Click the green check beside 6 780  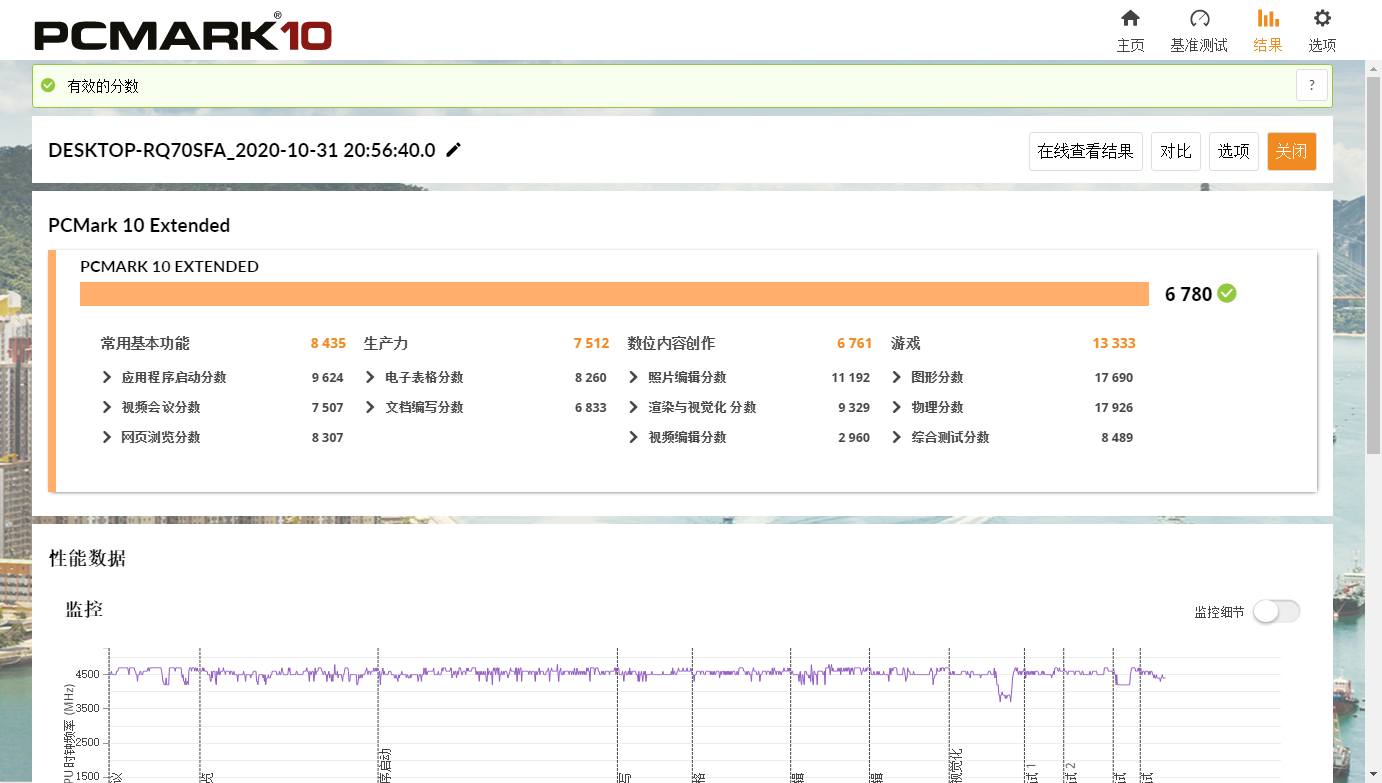point(1227,293)
